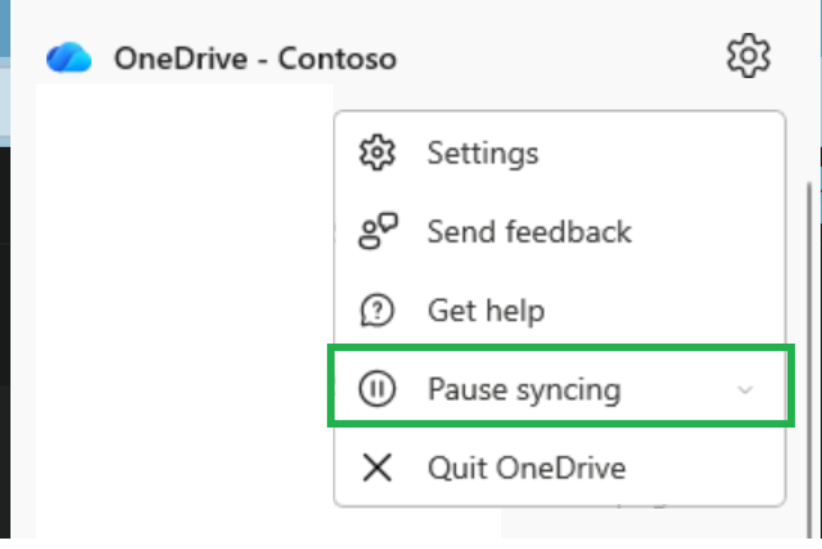
Task: Click the word Contoso in the header
Action: [337, 58]
